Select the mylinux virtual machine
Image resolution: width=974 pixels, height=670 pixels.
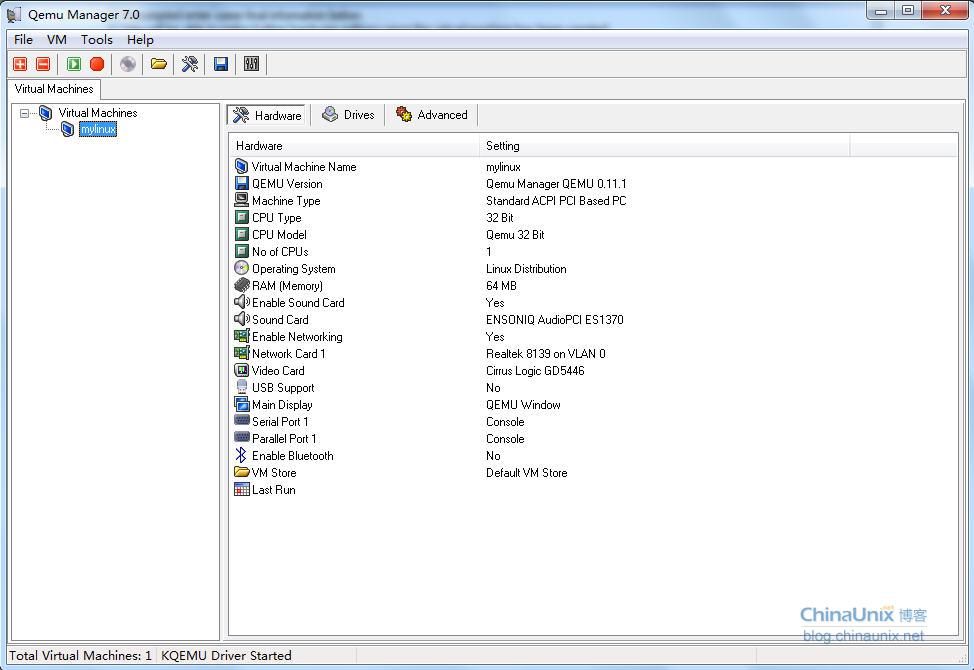[98, 129]
